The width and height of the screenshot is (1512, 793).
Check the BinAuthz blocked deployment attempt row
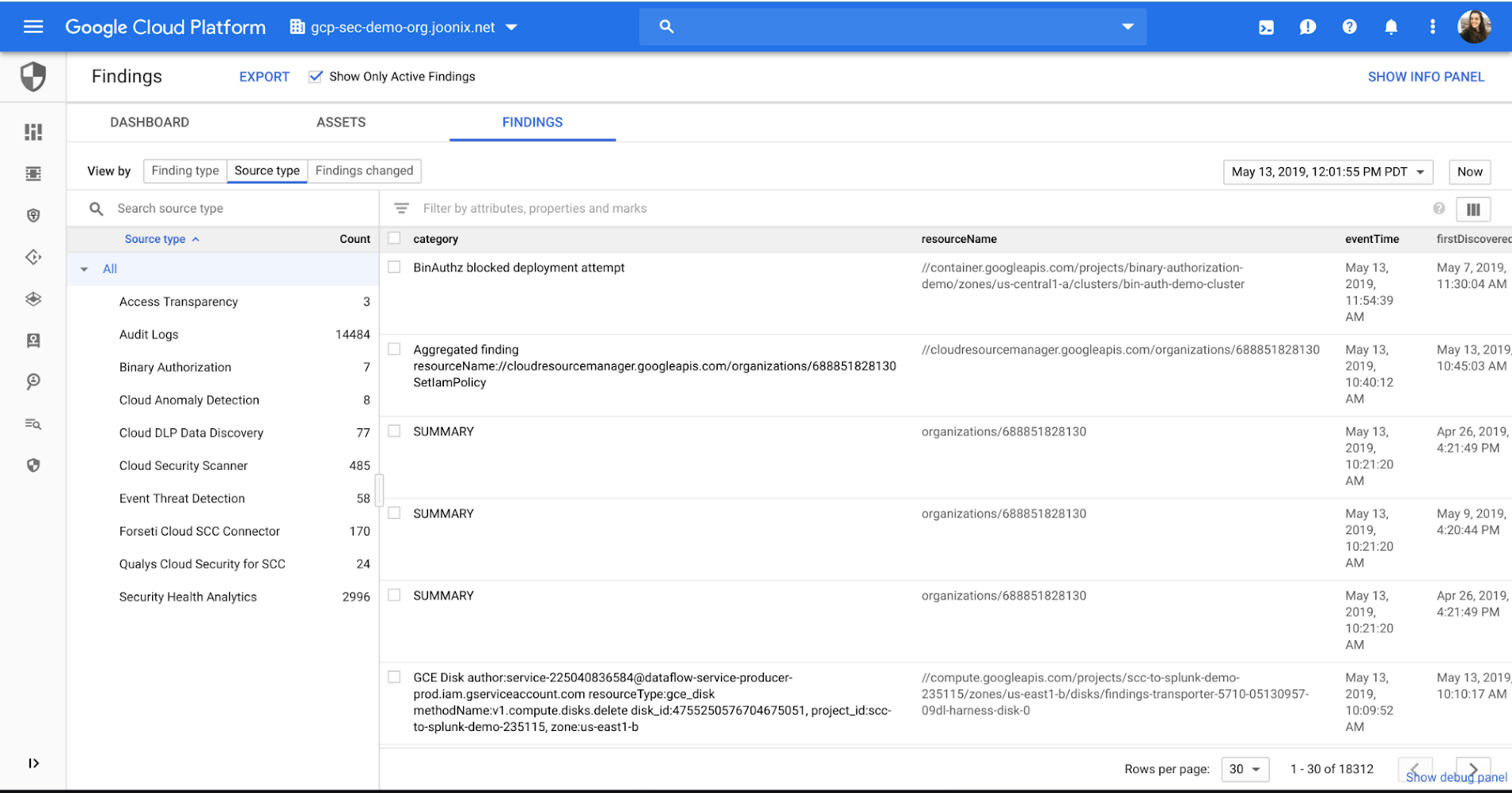(394, 267)
